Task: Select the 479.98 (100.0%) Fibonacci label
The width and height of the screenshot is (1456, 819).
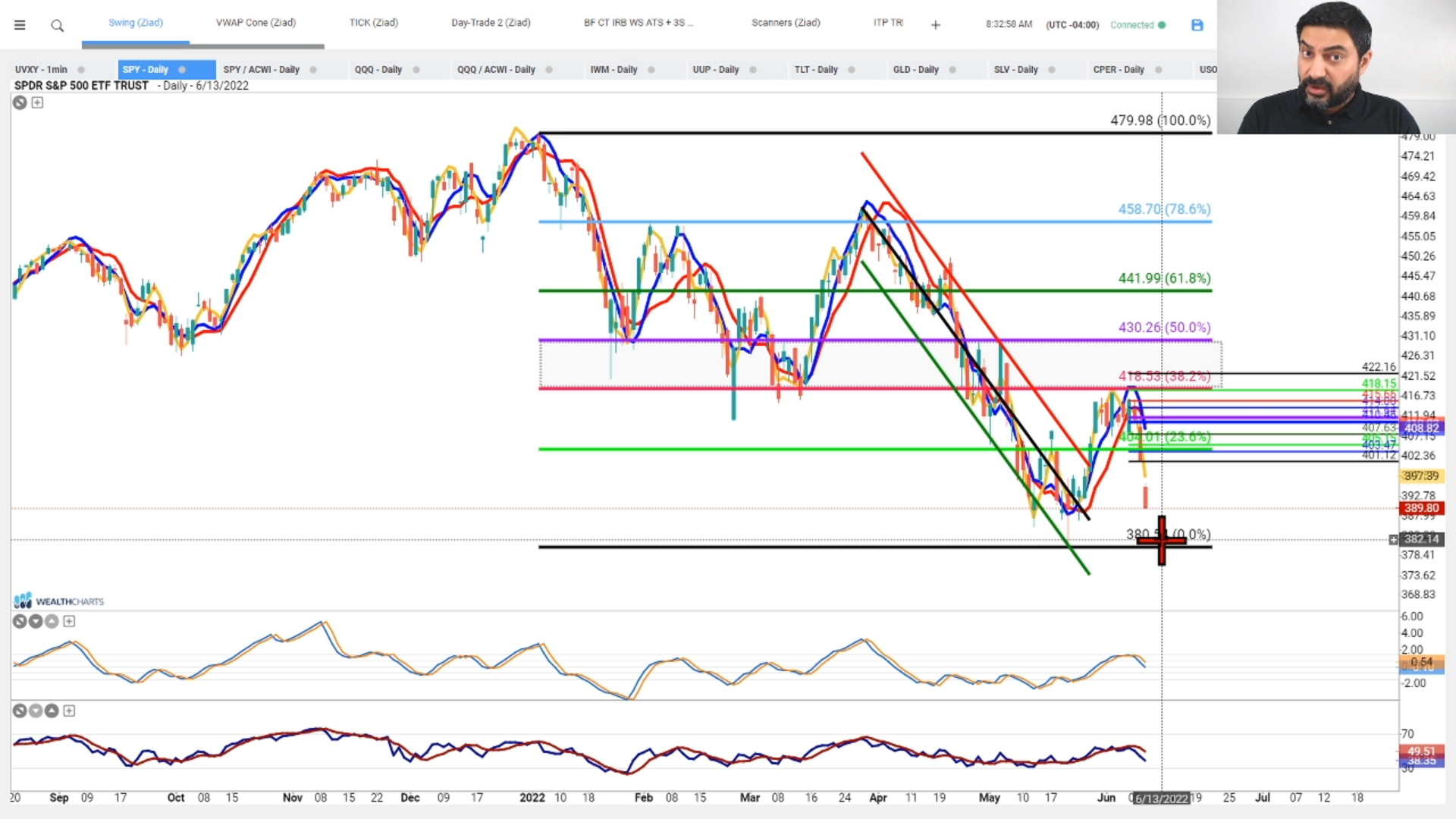Action: tap(1160, 121)
